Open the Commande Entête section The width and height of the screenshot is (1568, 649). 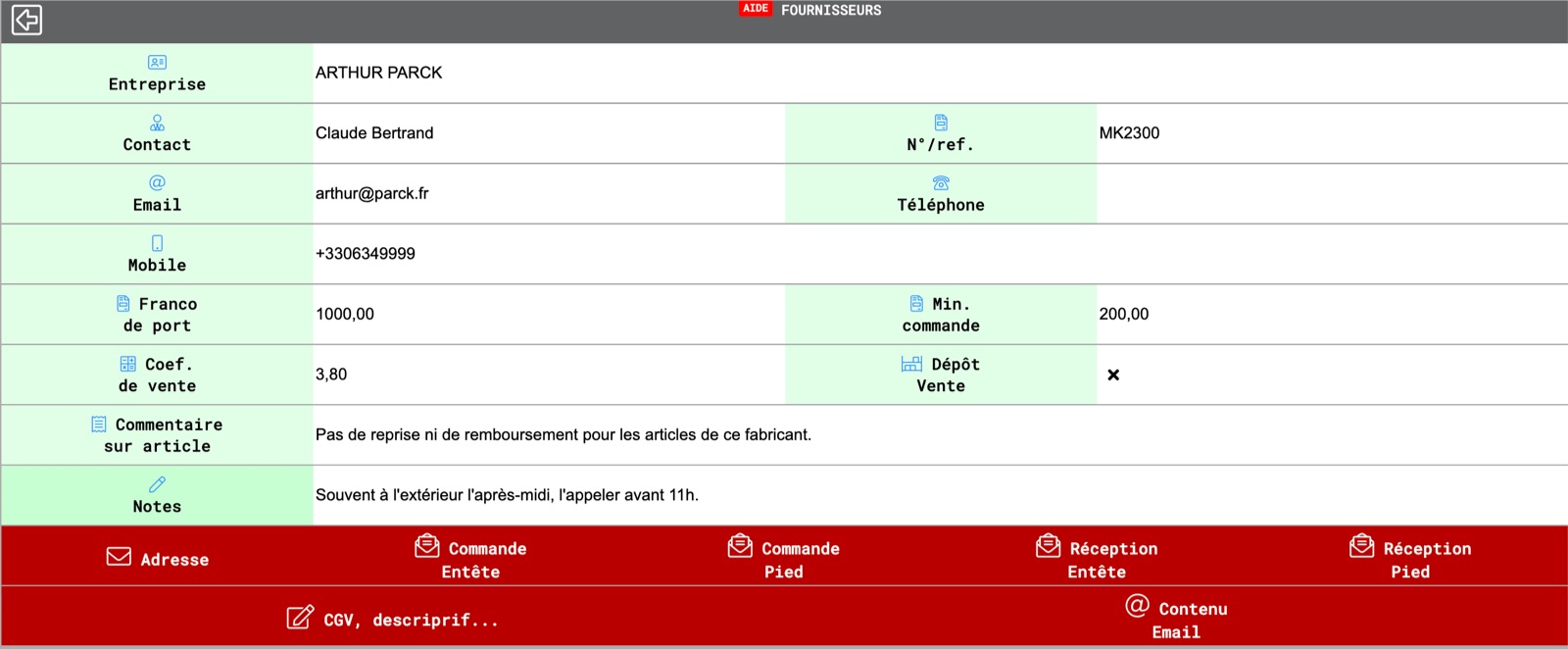[x=470, y=558]
